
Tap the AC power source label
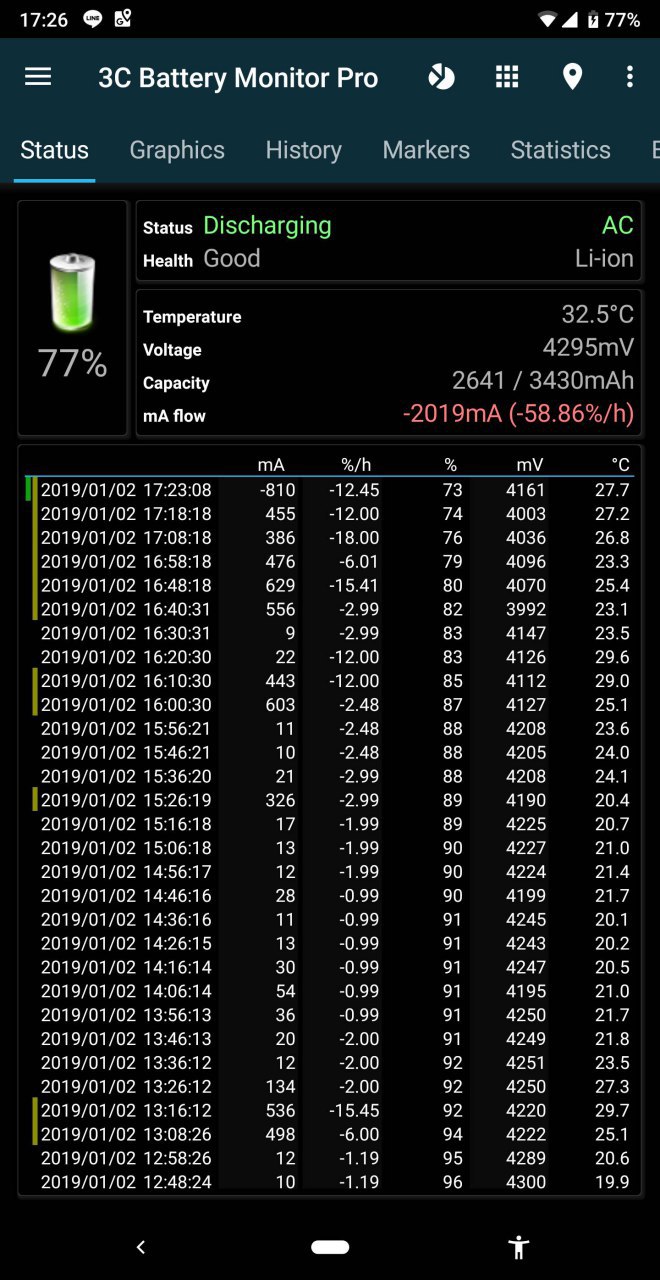617,225
